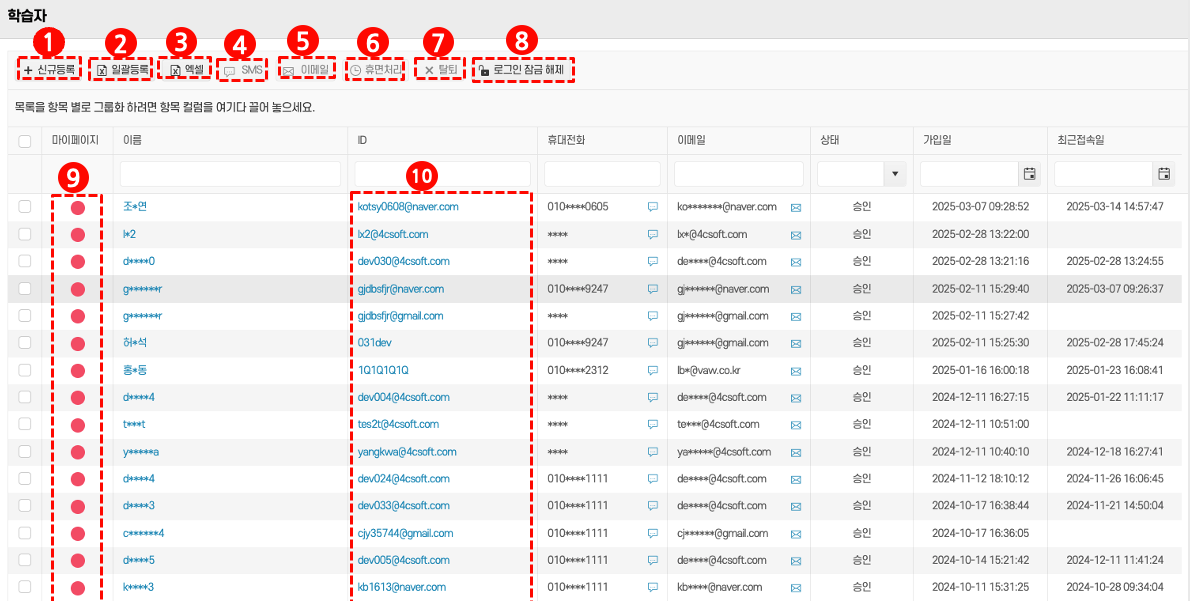Viewport: 1190px width, 601px height.
Task: Check the checkbox for the dev004@4csoft.com row
Action: coord(25,397)
